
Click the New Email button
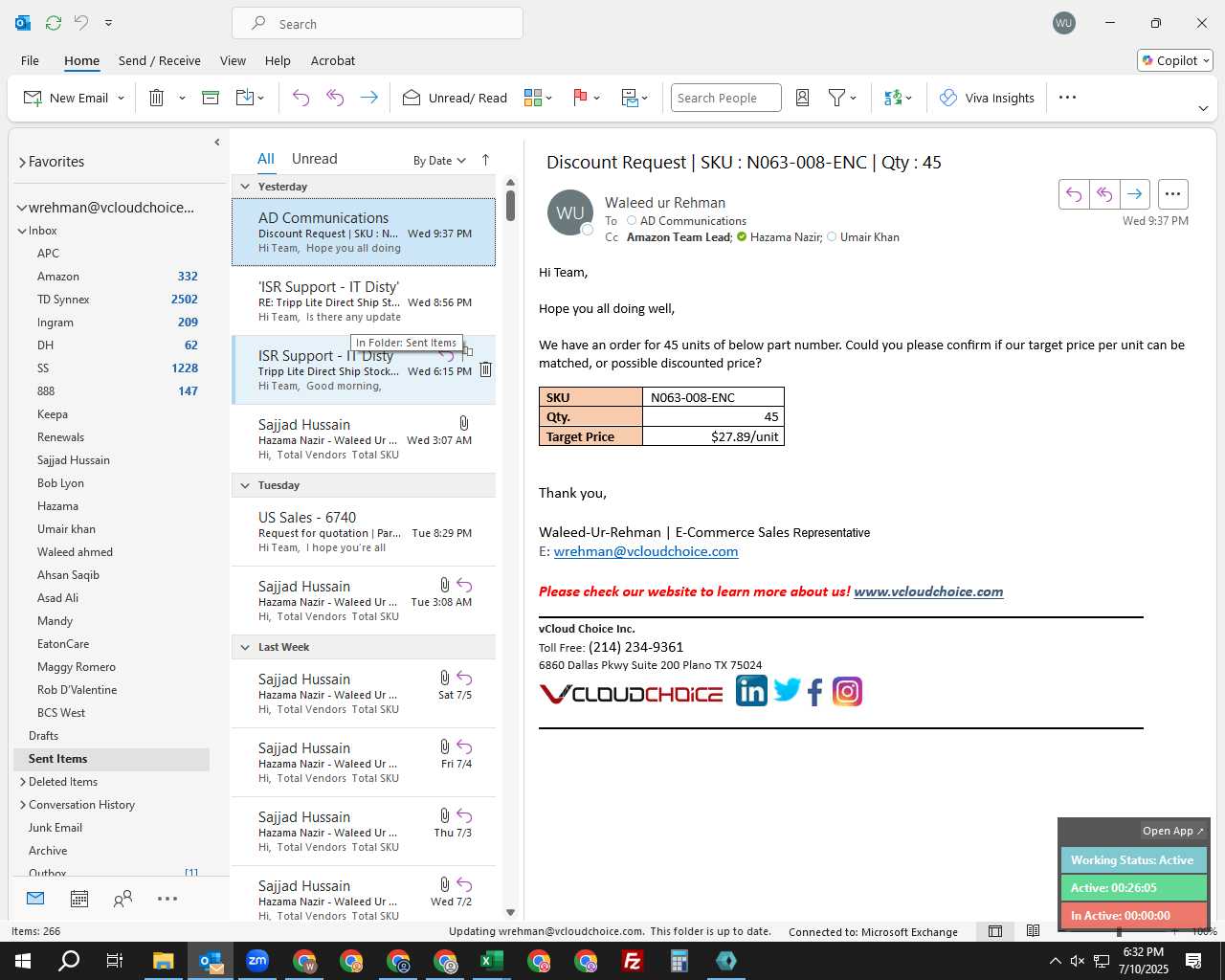[x=65, y=98]
